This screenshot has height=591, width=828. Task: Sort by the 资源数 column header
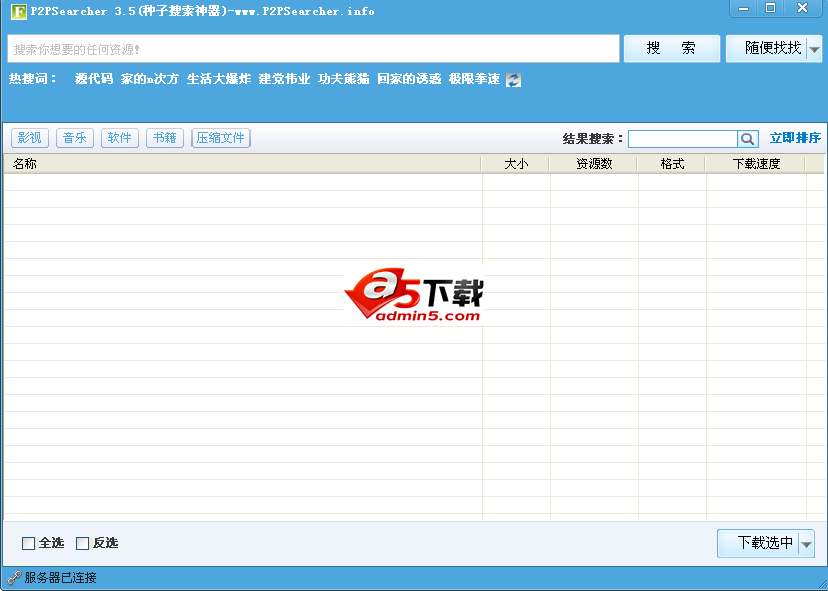(594, 164)
